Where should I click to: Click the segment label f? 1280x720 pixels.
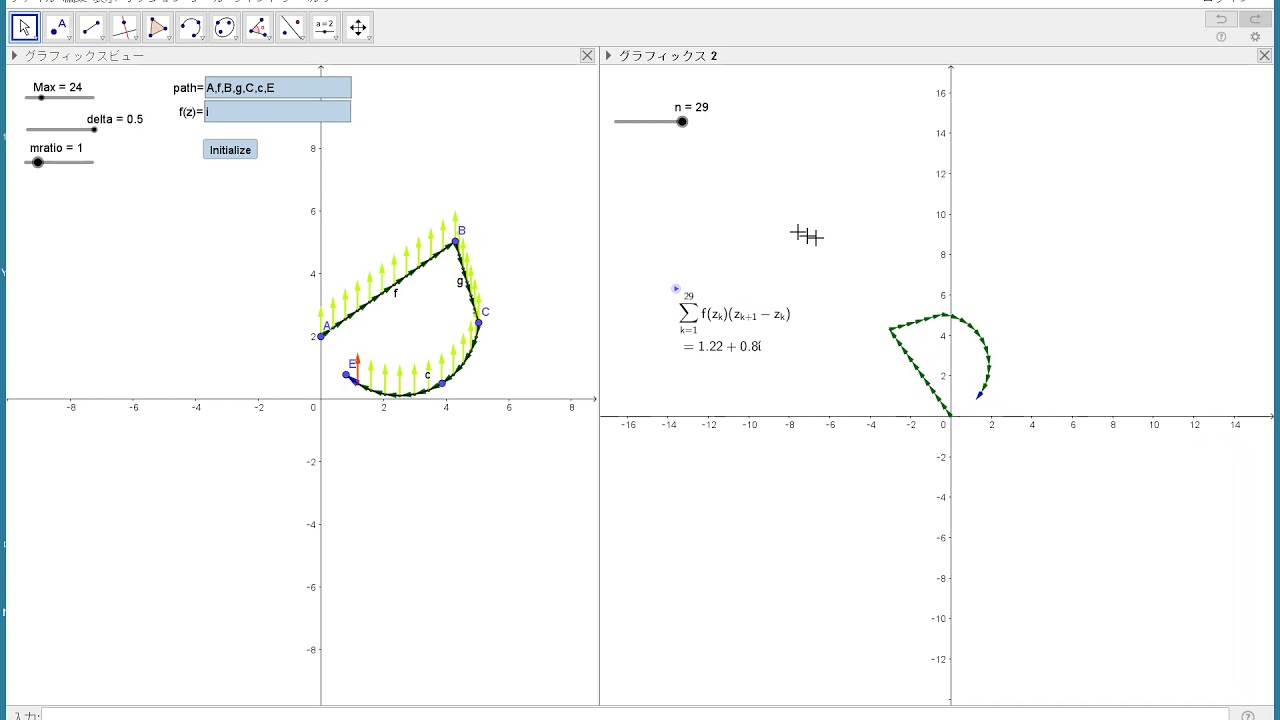(x=396, y=293)
